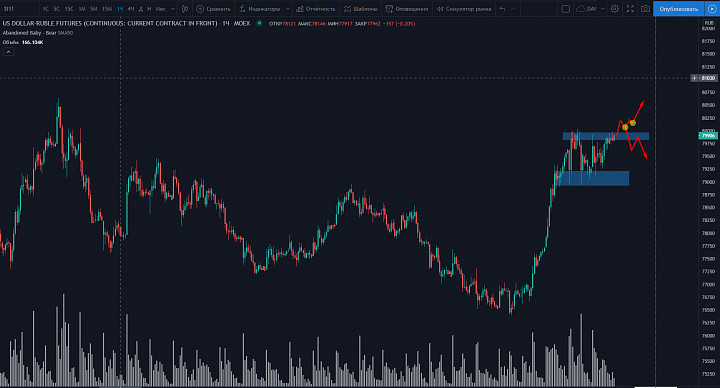Image resolution: width=720 pixels, height=388 pixels.
Task: Select the 5М timeframe
Action: coord(94,9)
